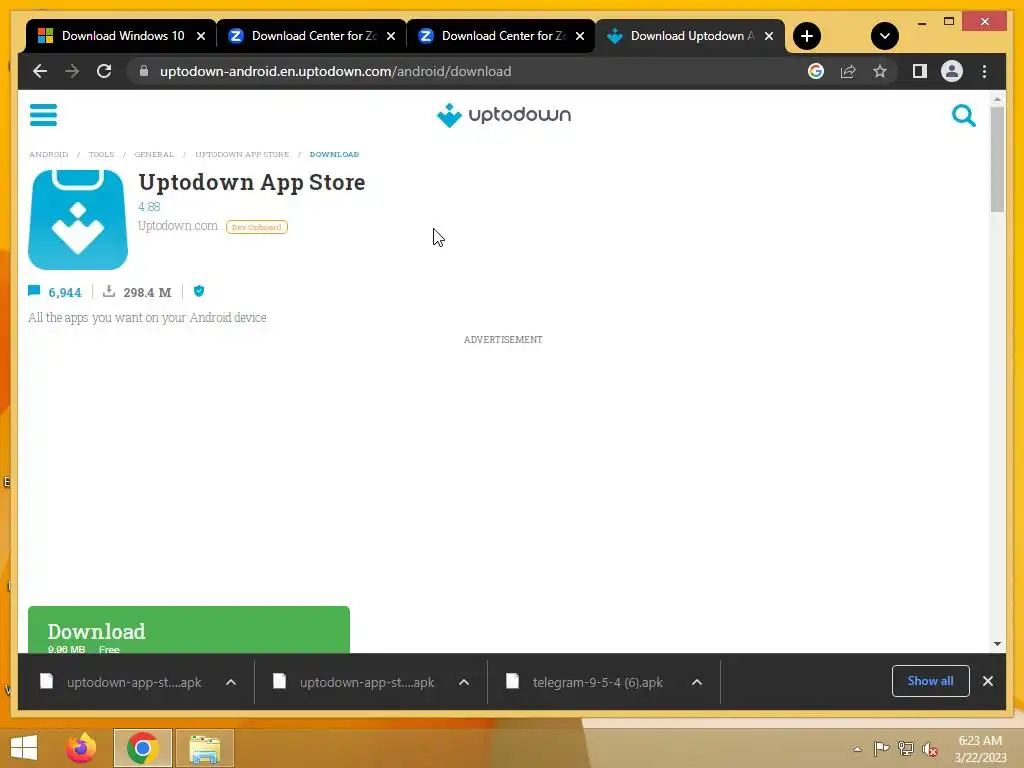This screenshot has width=1024, height=768.
Task: Expand options for second uptodown-app-st apk download
Action: click(x=464, y=682)
